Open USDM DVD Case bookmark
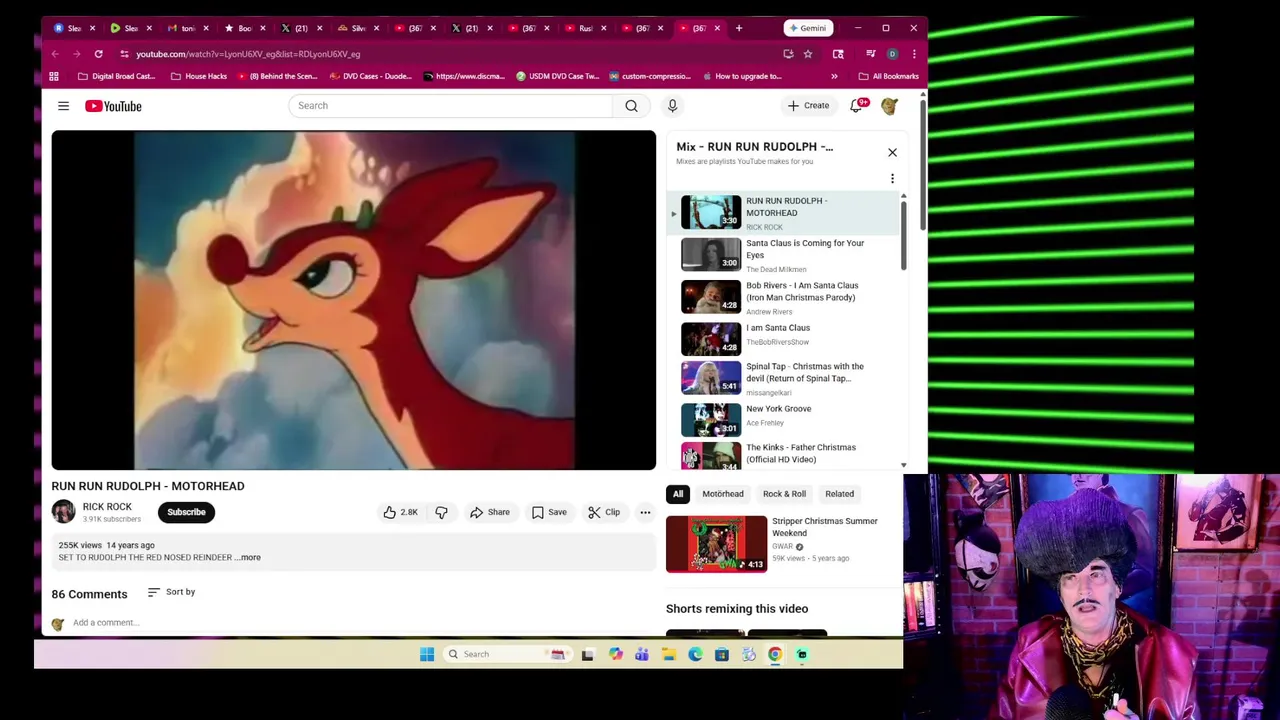 pyautogui.click(x=557, y=76)
